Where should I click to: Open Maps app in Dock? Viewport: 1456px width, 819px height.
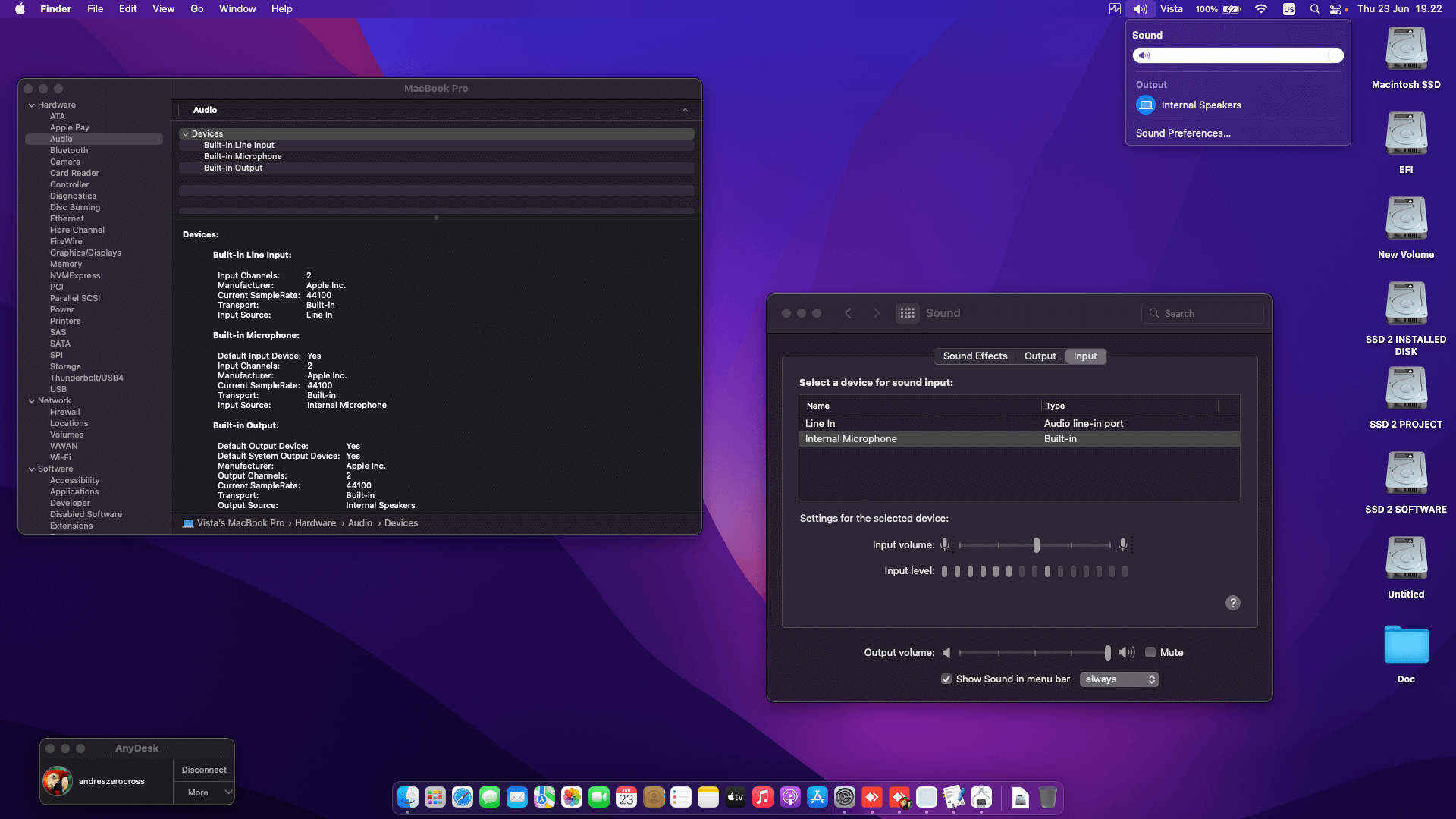coord(544,797)
